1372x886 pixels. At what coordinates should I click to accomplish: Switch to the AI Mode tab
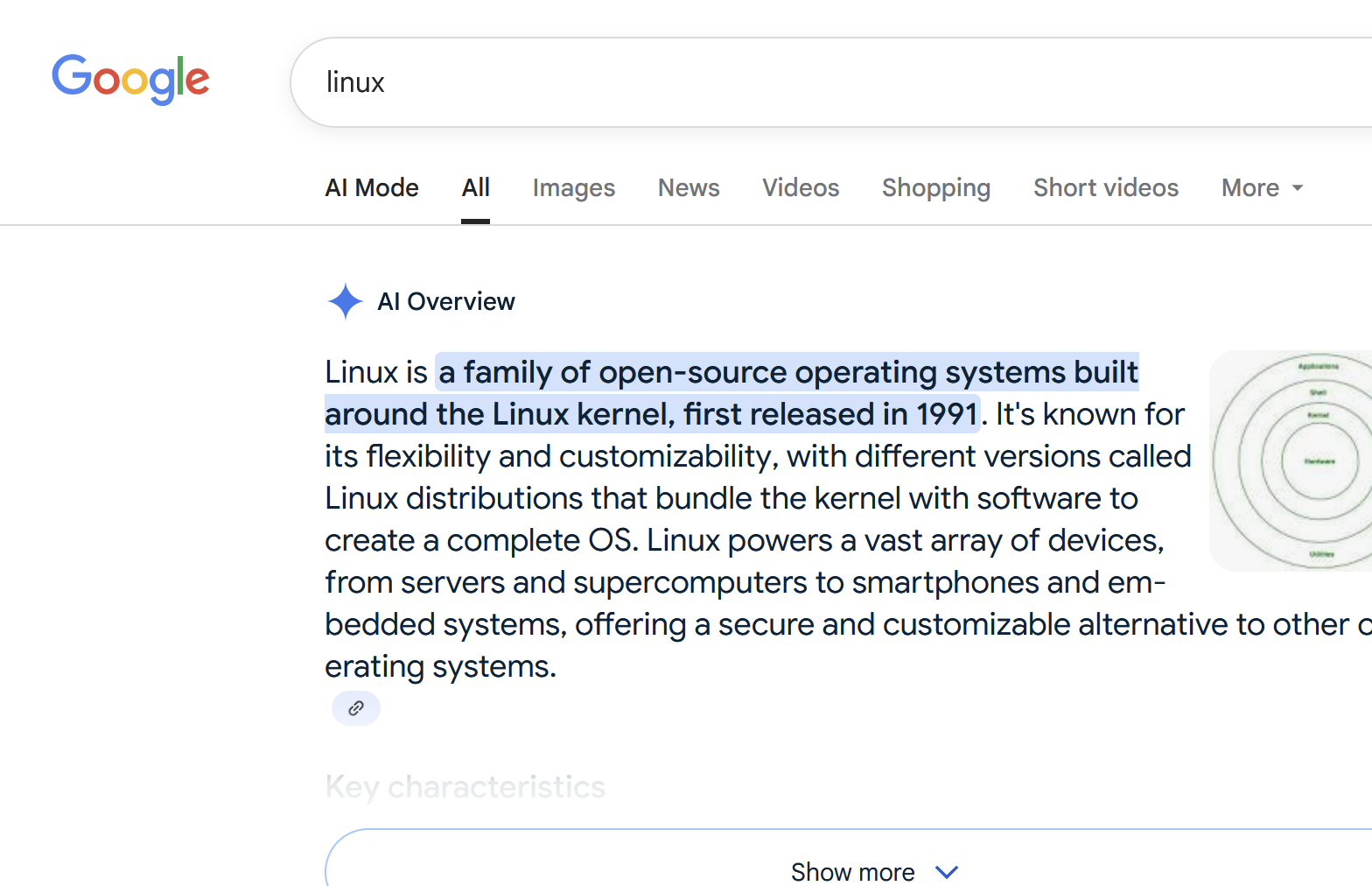(372, 188)
